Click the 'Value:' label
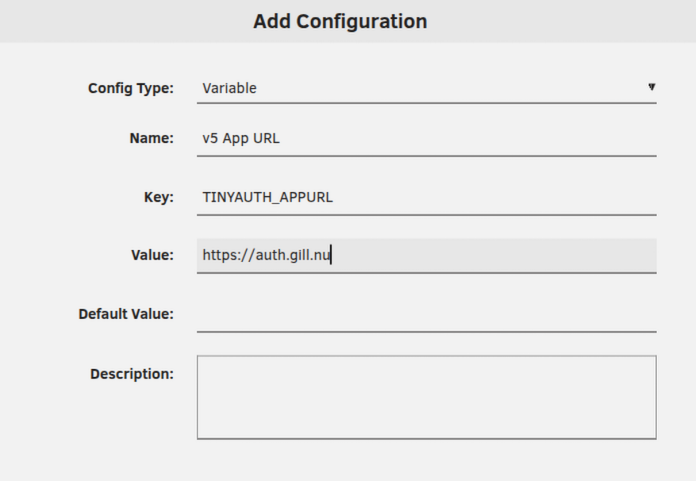The height and width of the screenshot is (481, 696). coord(153,255)
